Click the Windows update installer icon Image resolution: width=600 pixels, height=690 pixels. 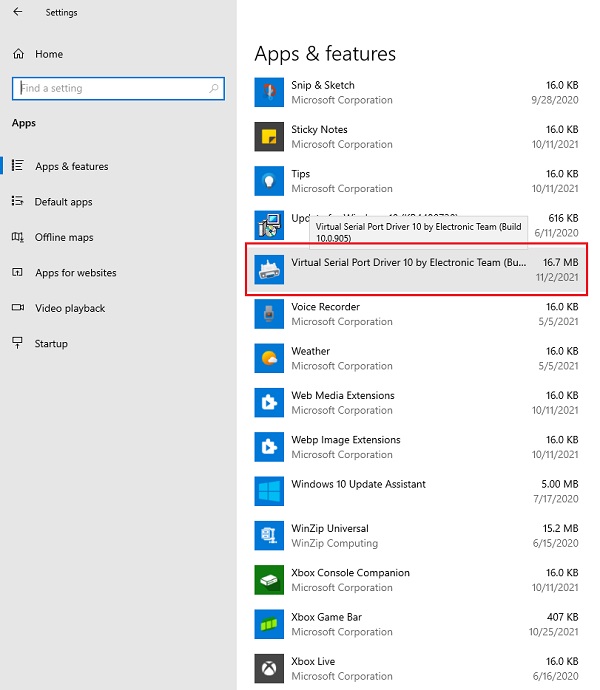[269, 225]
